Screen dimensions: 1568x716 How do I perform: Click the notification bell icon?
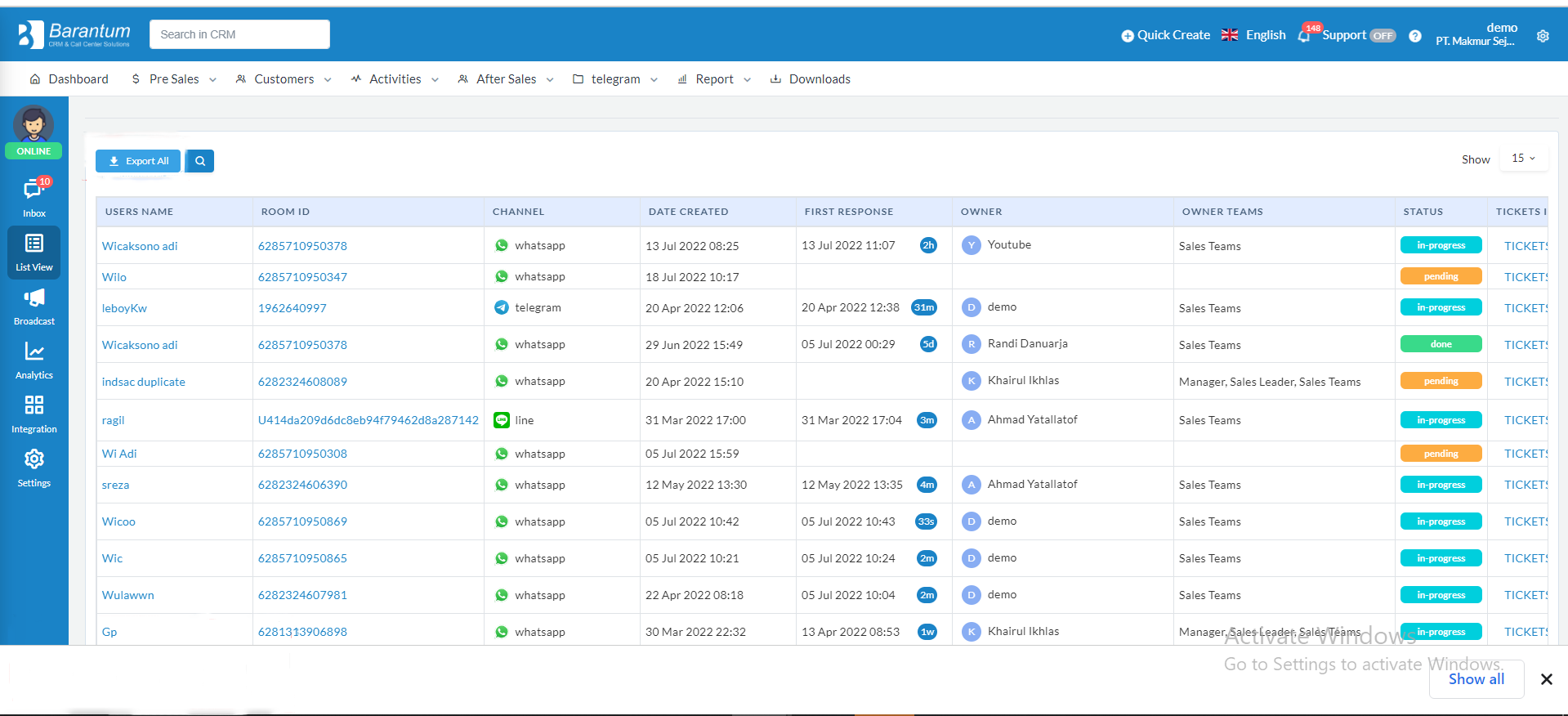tap(1304, 35)
